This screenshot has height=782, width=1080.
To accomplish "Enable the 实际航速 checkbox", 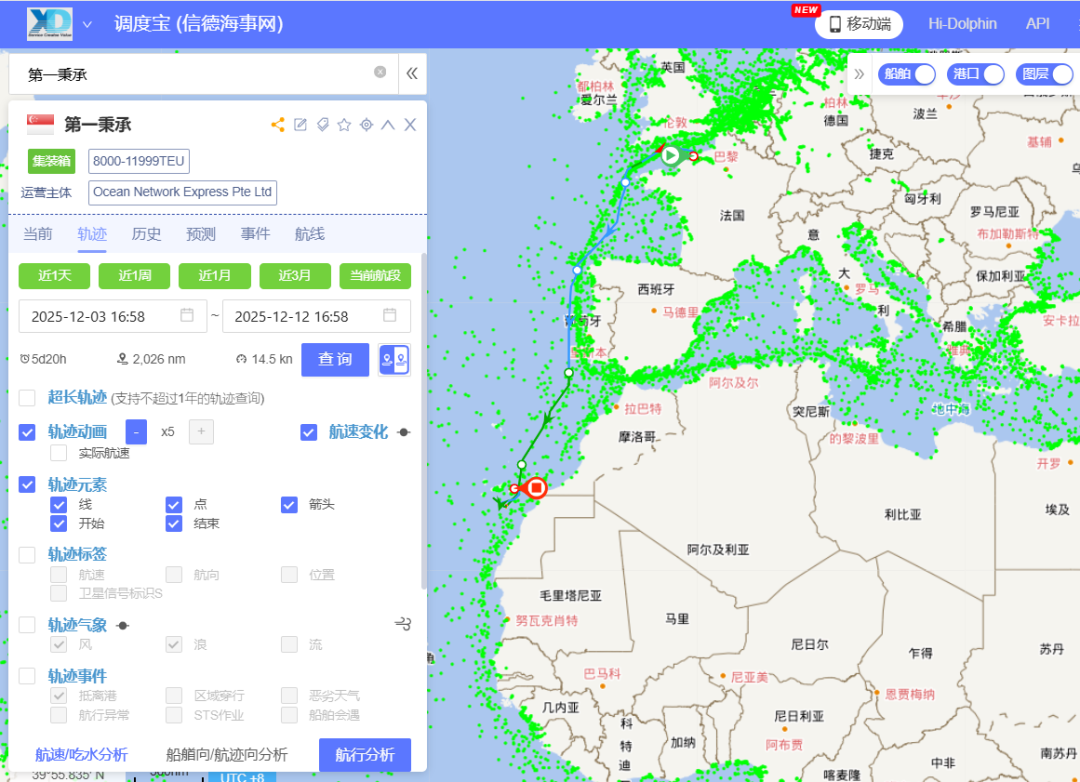I will (59, 453).
